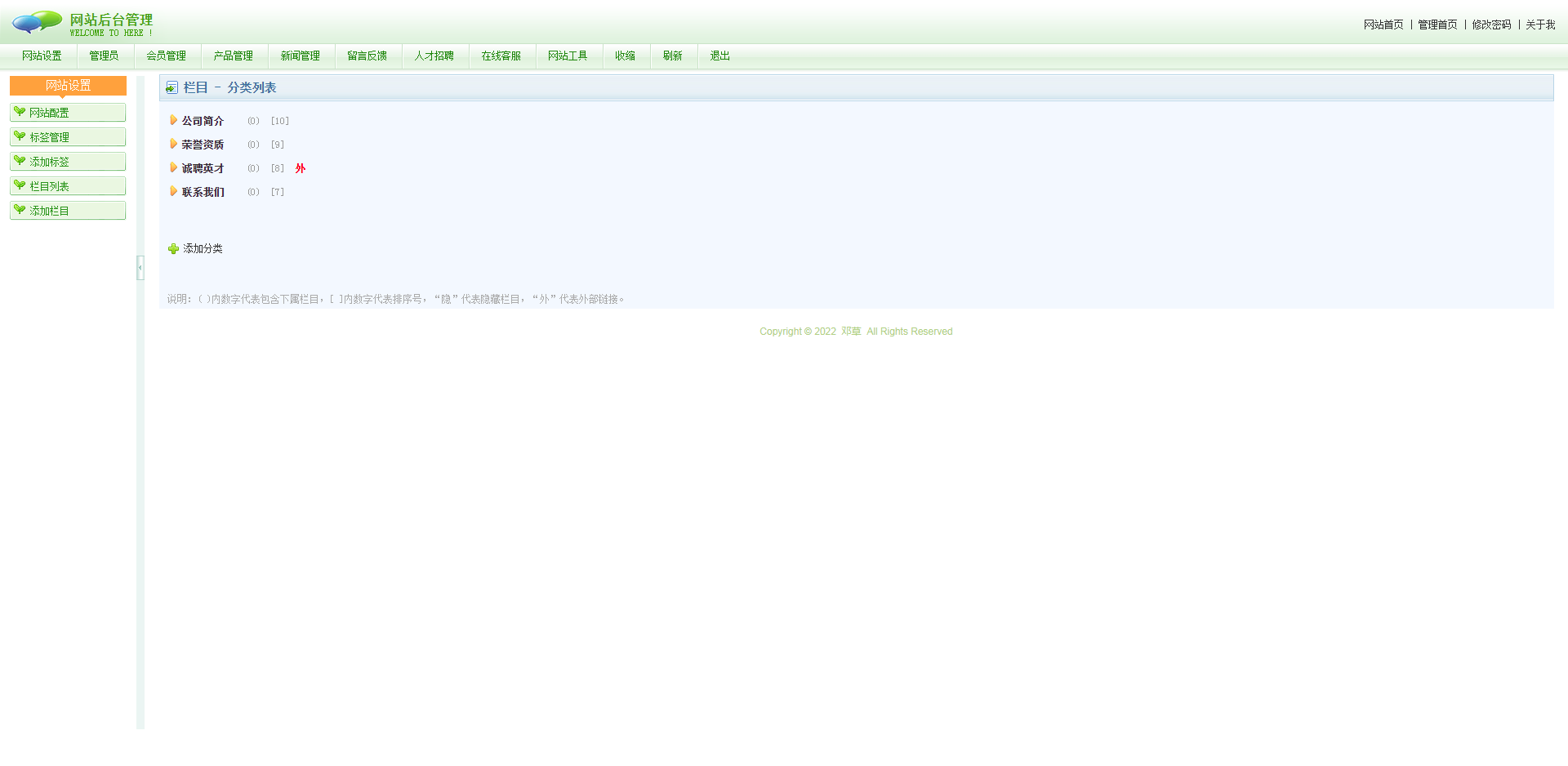The image size is (1568, 766).
Task: Click 收缩 in the top menu
Action: [626, 56]
